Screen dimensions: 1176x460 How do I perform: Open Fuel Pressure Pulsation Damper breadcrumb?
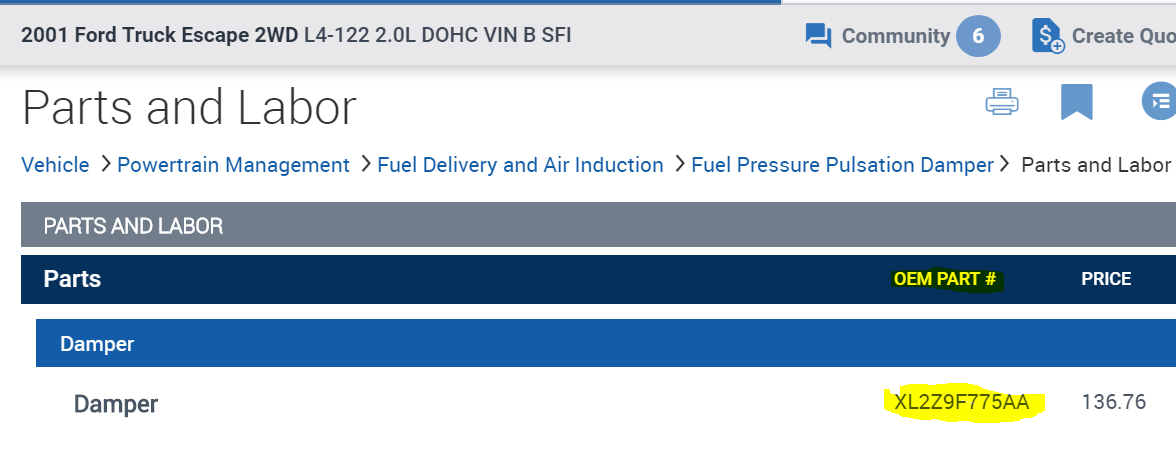pos(842,165)
